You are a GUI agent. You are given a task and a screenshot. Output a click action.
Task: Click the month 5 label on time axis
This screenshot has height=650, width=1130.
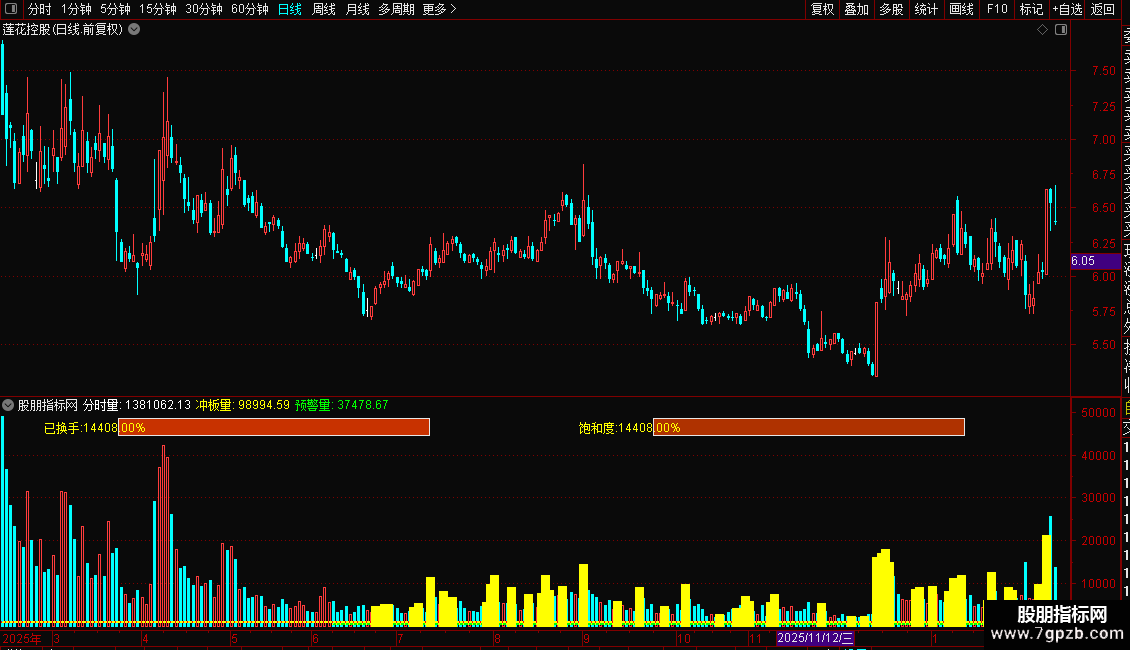[234, 638]
